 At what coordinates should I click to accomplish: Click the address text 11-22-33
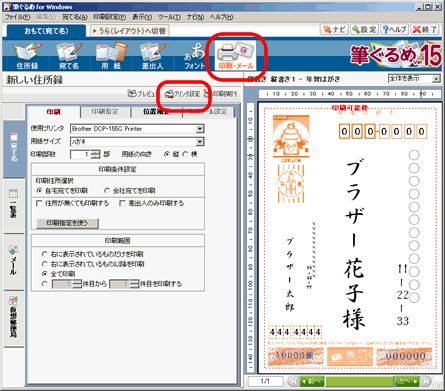point(402,295)
